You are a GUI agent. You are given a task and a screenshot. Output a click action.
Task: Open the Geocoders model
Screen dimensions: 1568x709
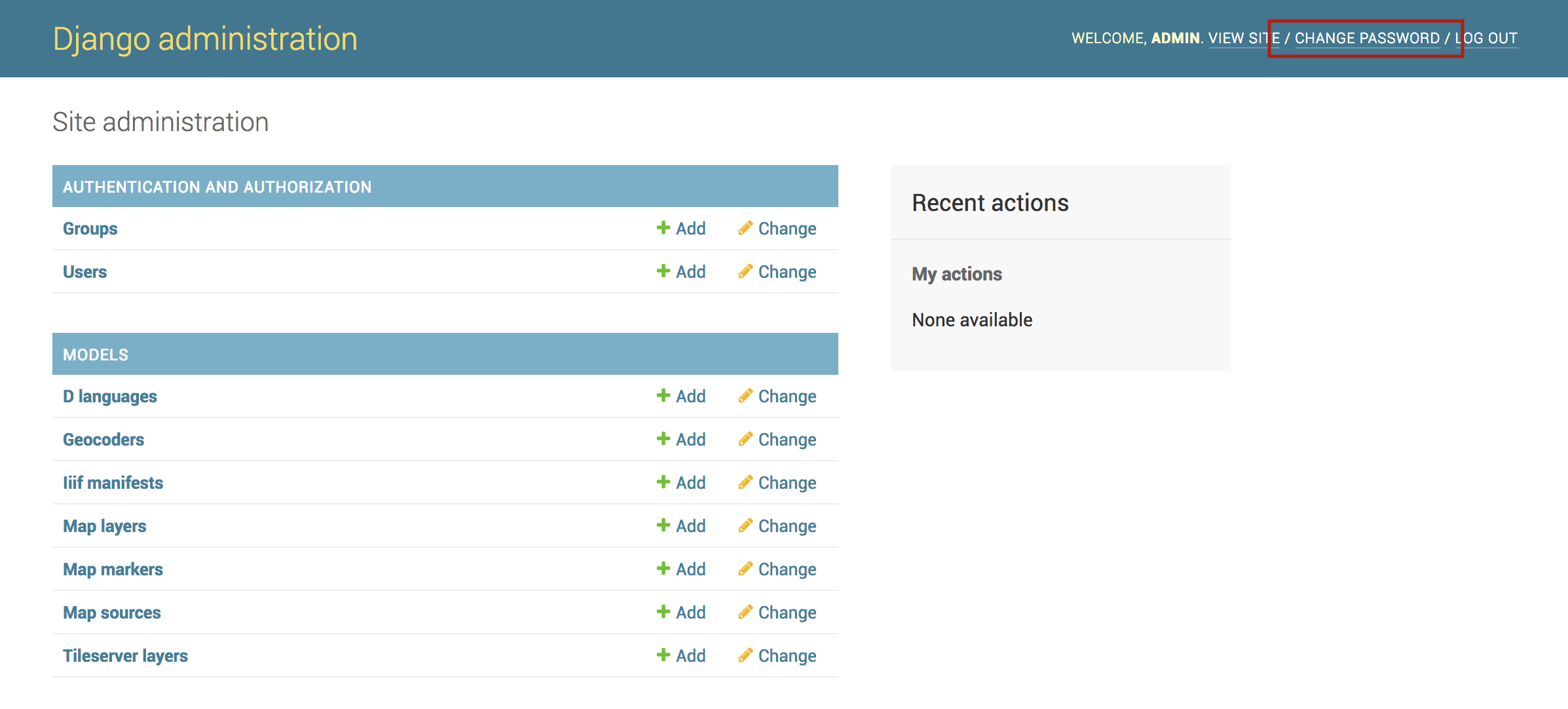pos(103,440)
